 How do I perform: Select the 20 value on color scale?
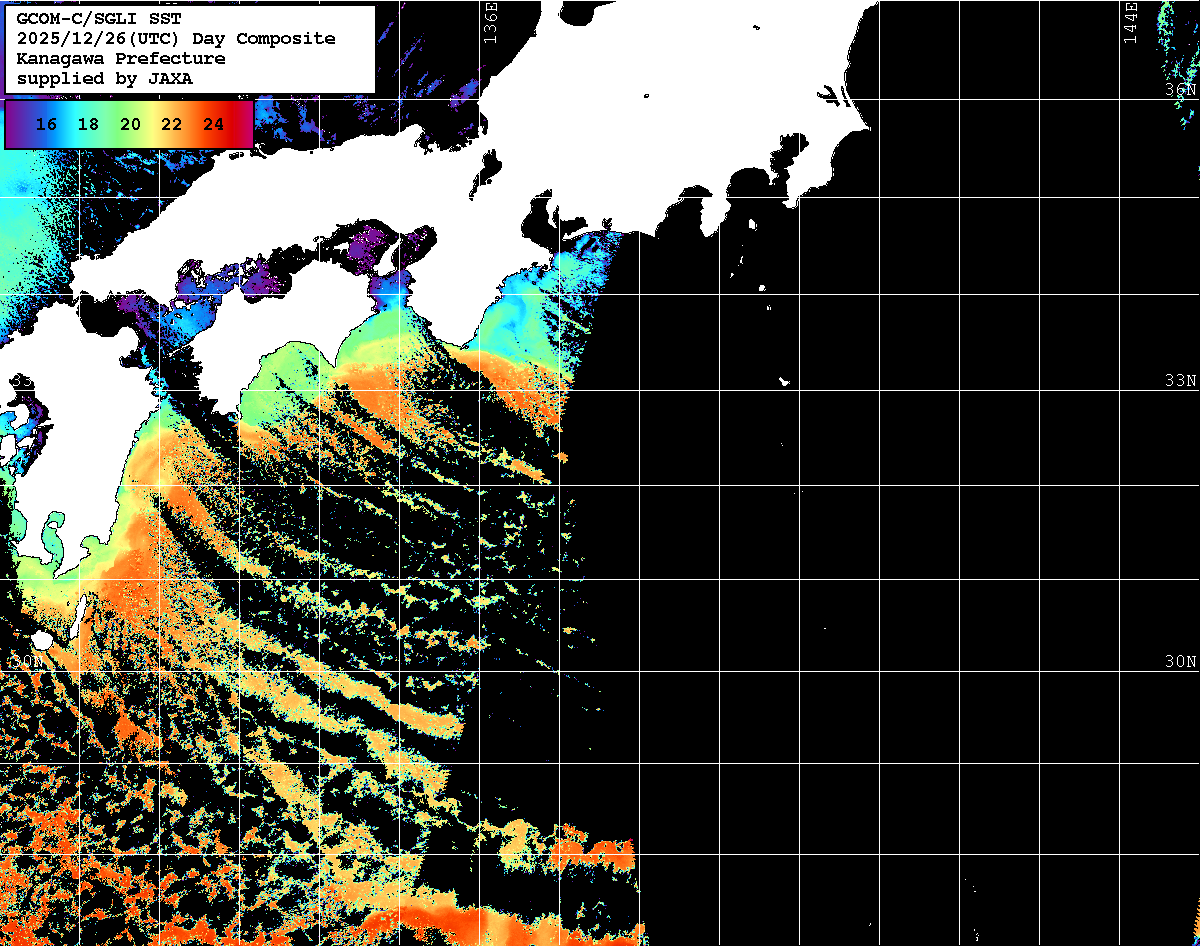129,125
